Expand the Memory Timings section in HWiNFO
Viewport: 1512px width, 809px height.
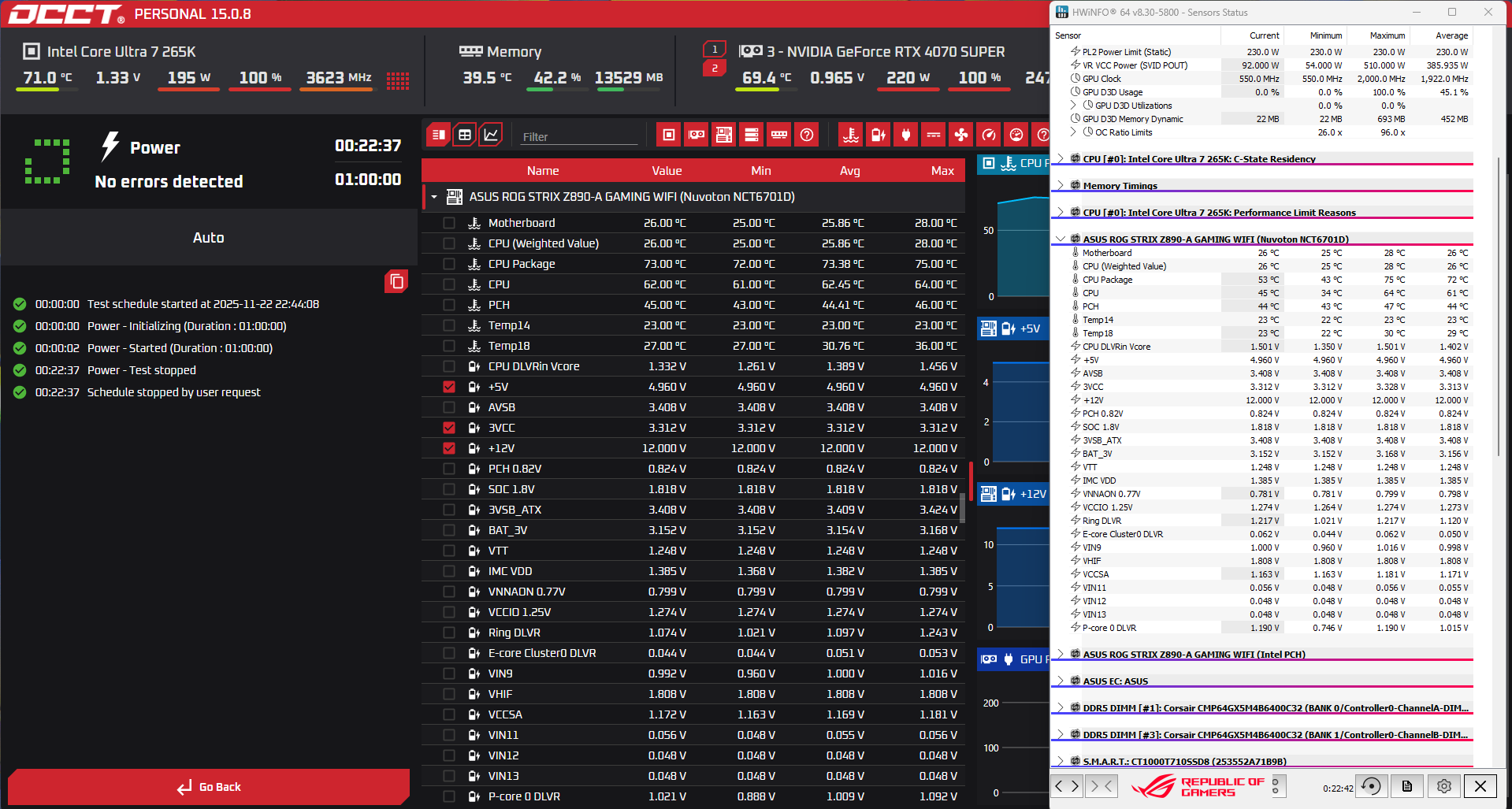click(1061, 186)
